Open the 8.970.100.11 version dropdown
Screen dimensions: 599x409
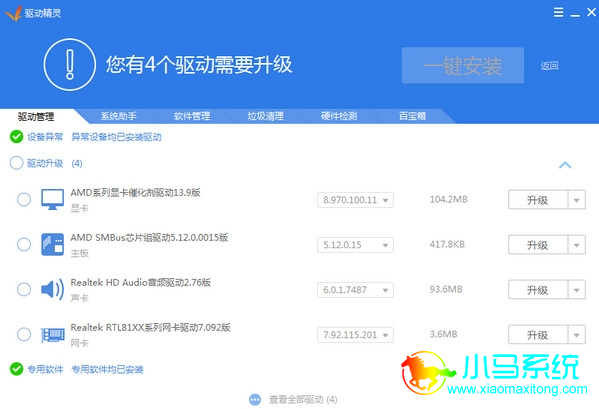pos(355,200)
